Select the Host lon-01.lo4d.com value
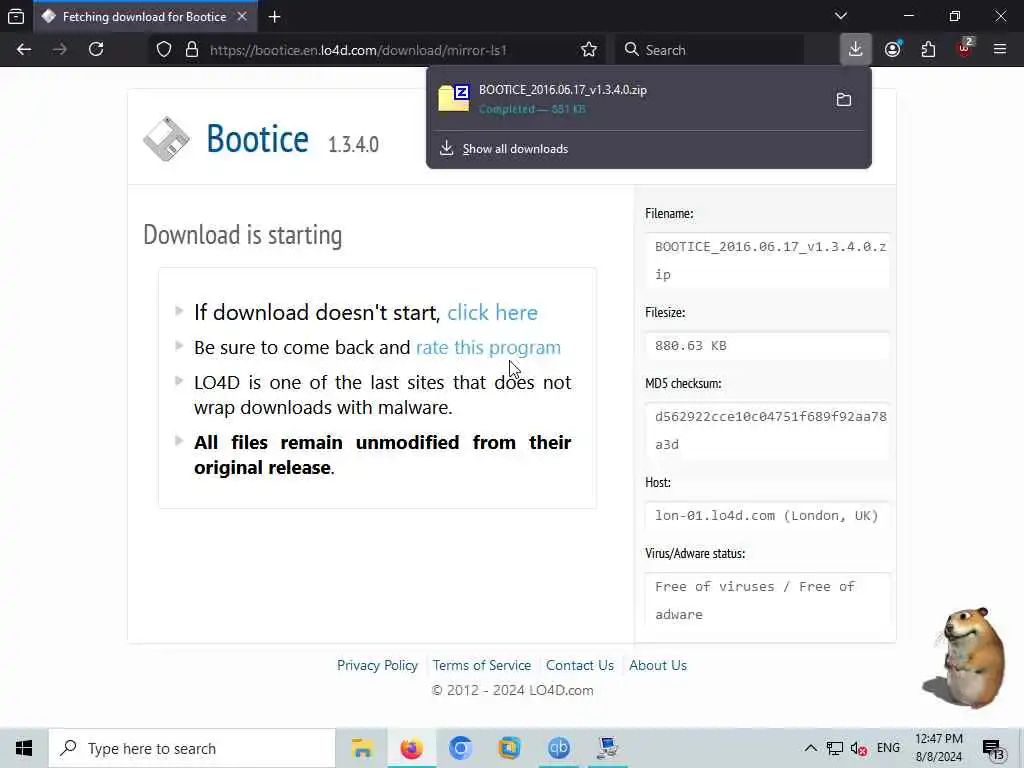Viewport: 1024px width, 768px height. (768, 515)
